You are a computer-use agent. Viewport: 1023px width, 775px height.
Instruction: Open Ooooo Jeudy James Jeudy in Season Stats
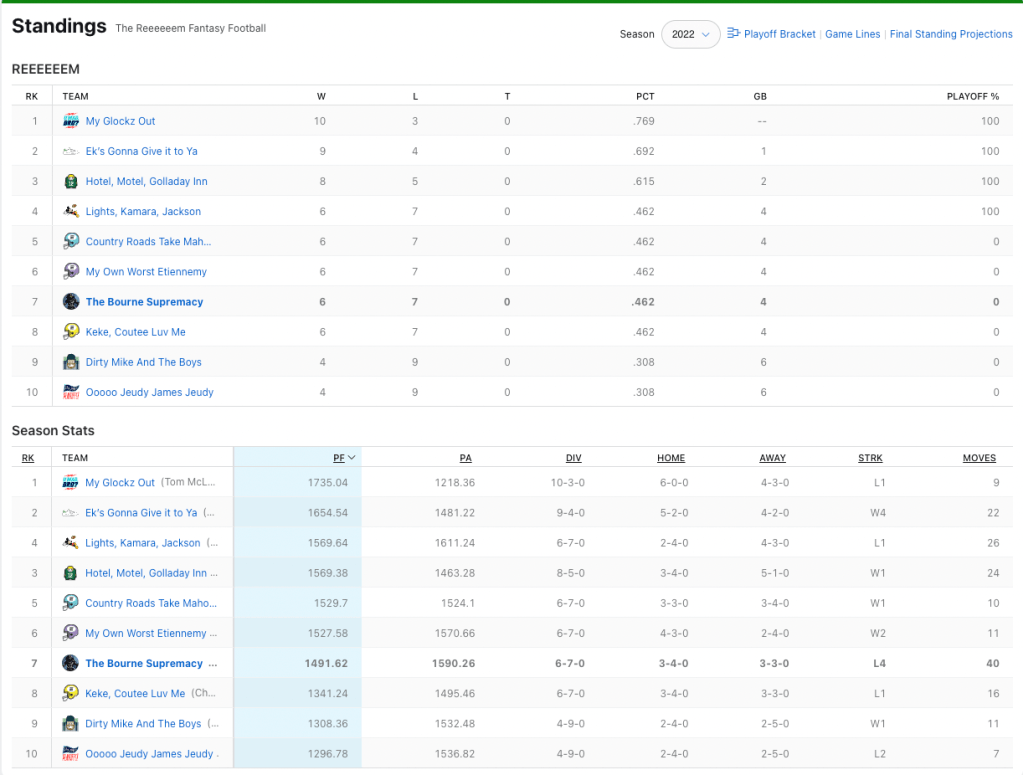pyautogui.click(x=149, y=754)
